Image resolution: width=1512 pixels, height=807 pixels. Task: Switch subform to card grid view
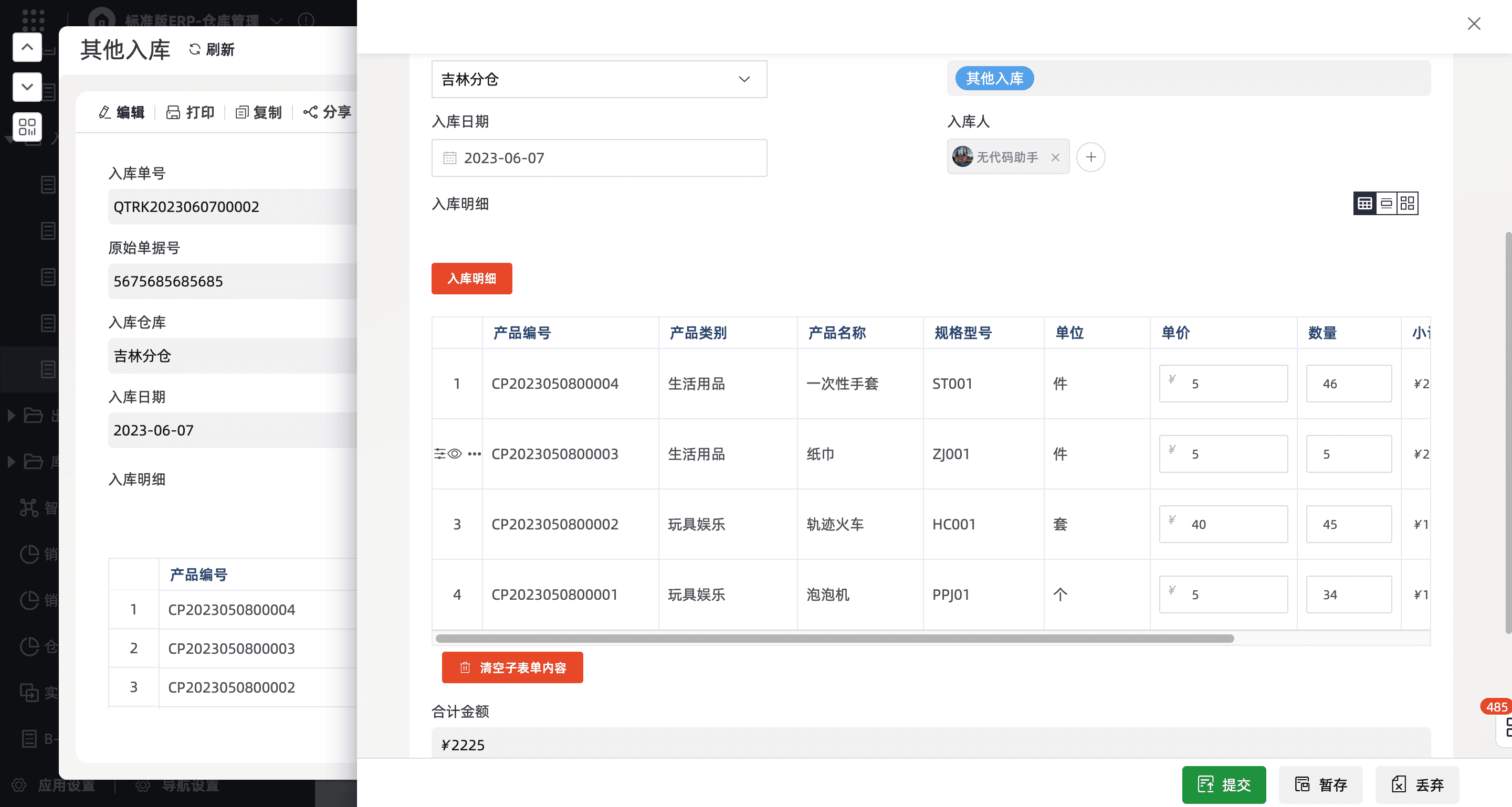(x=1408, y=204)
